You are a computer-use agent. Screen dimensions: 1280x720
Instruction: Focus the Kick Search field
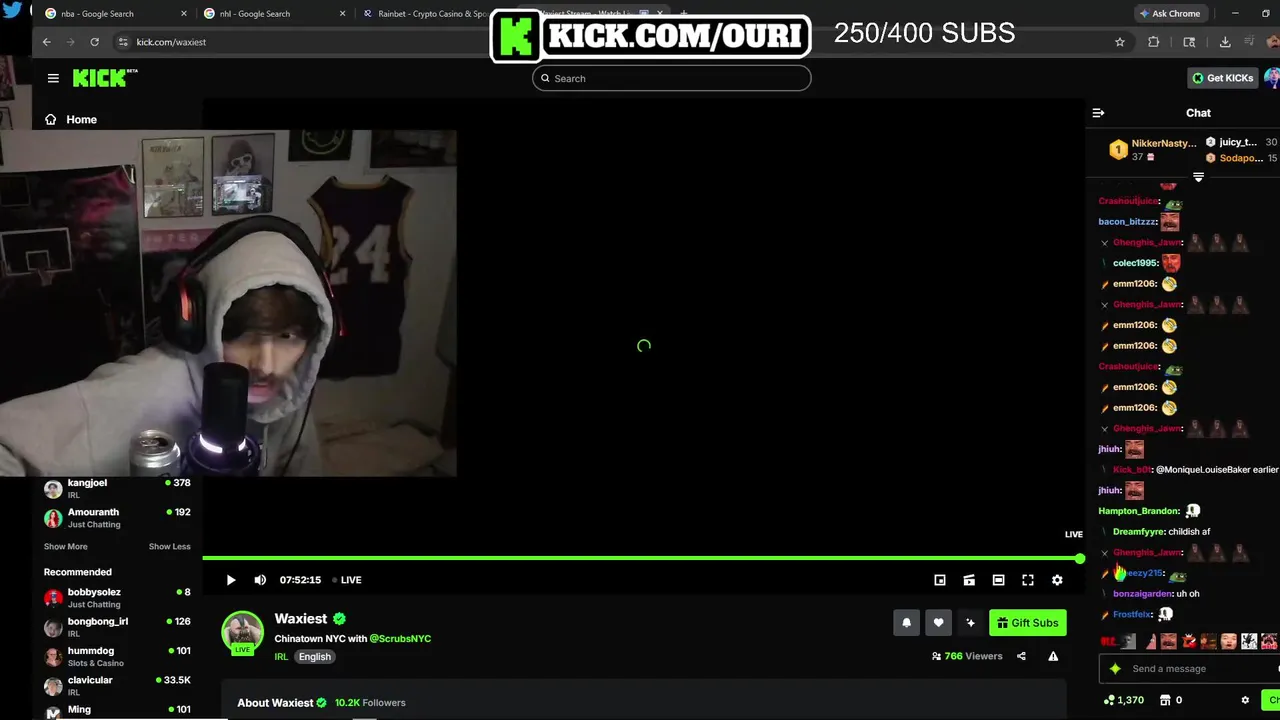(671, 78)
